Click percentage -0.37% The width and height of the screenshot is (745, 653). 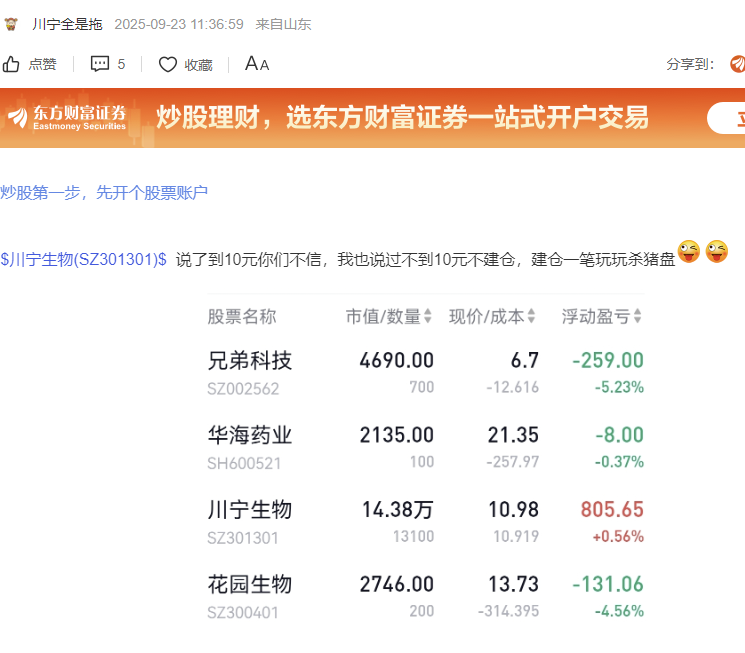coord(619,462)
